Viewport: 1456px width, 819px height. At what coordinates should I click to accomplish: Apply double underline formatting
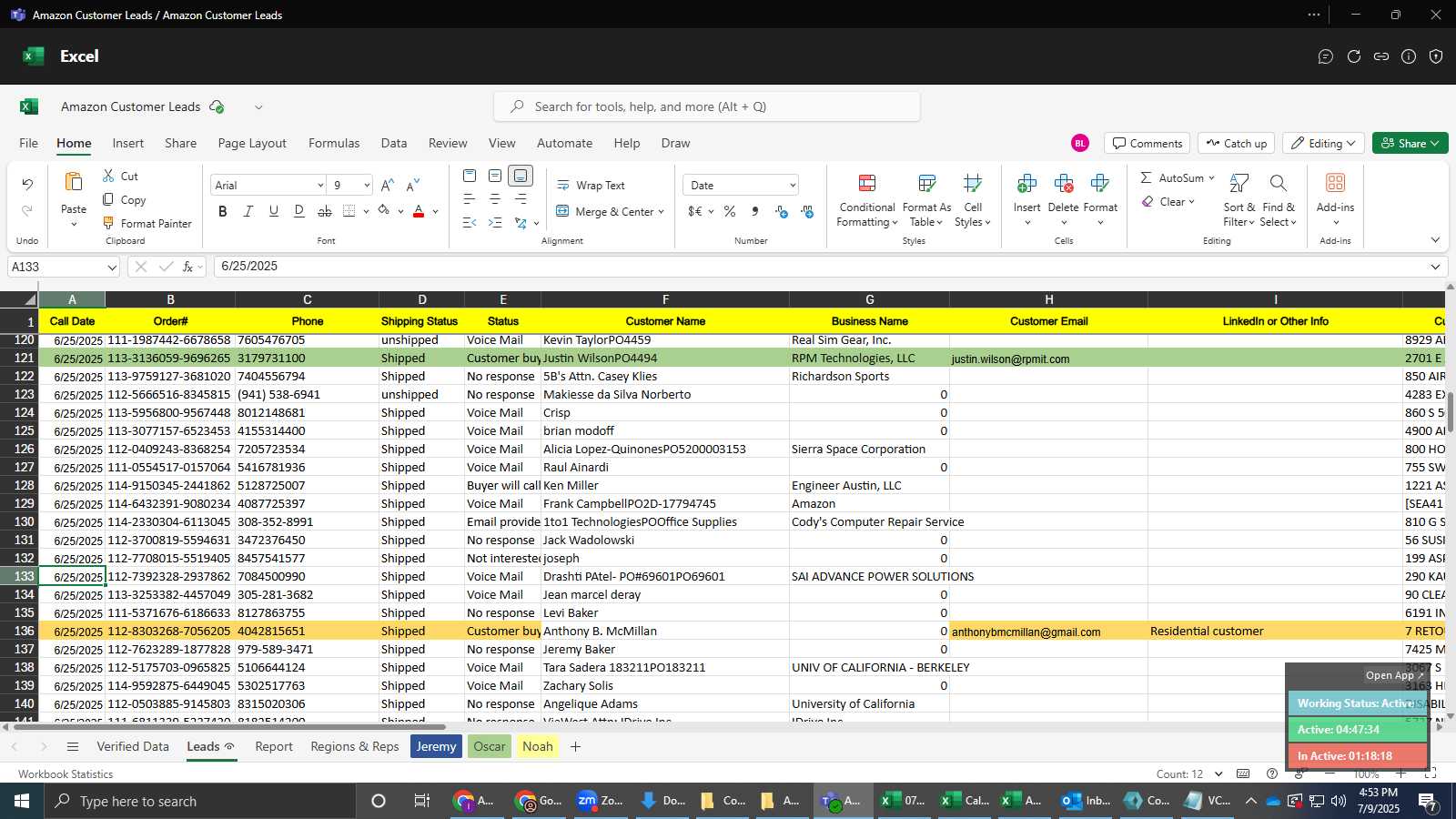pos(299,211)
